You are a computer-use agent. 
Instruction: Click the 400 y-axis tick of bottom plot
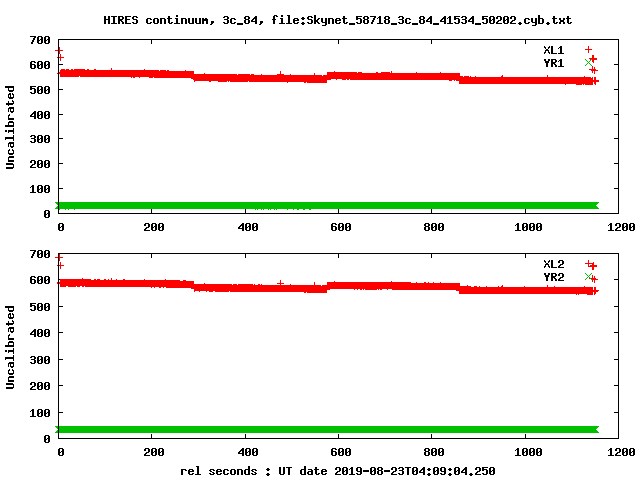click(x=40, y=333)
